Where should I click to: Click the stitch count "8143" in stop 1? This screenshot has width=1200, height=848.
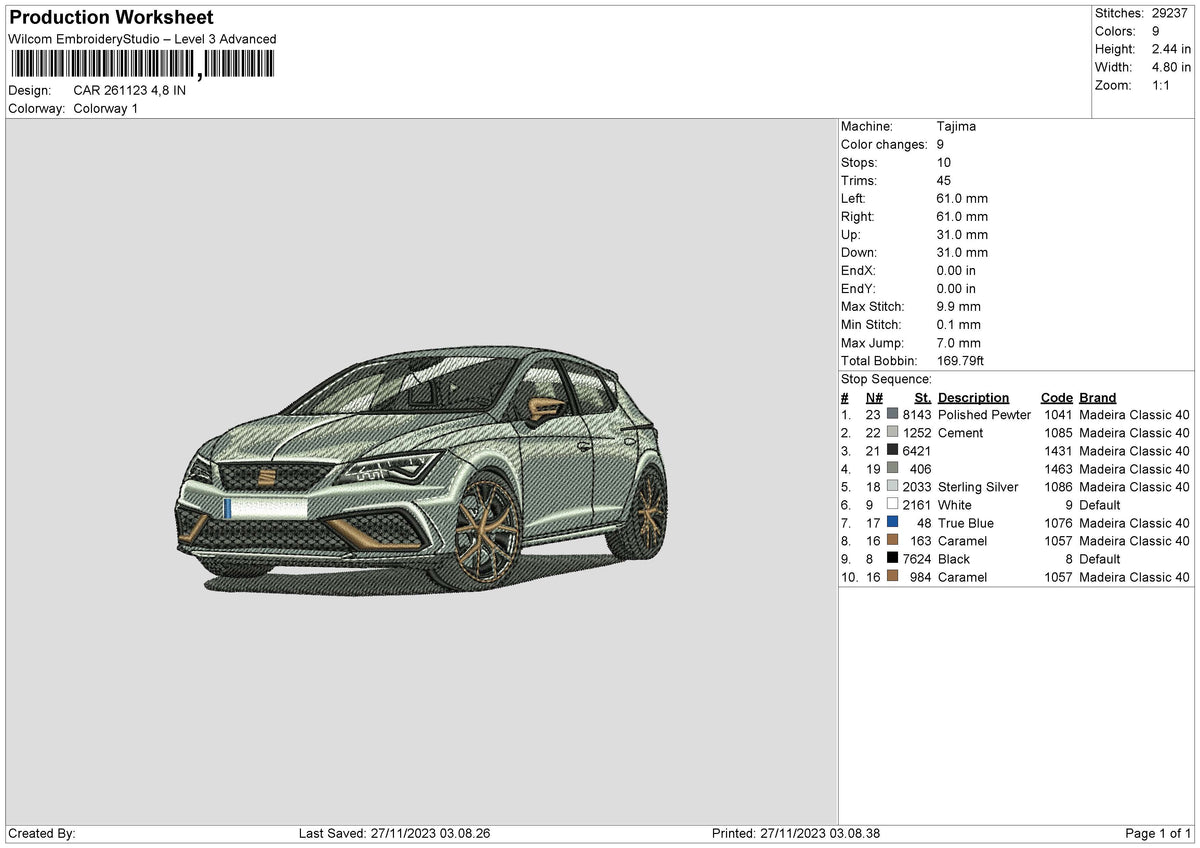(x=917, y=415)
